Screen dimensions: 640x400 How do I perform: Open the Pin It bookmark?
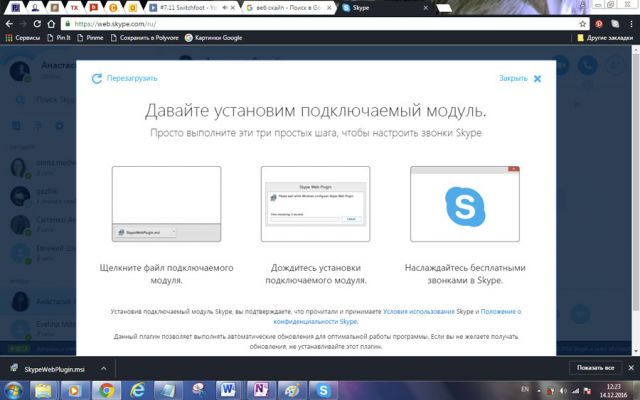(59, 38)
